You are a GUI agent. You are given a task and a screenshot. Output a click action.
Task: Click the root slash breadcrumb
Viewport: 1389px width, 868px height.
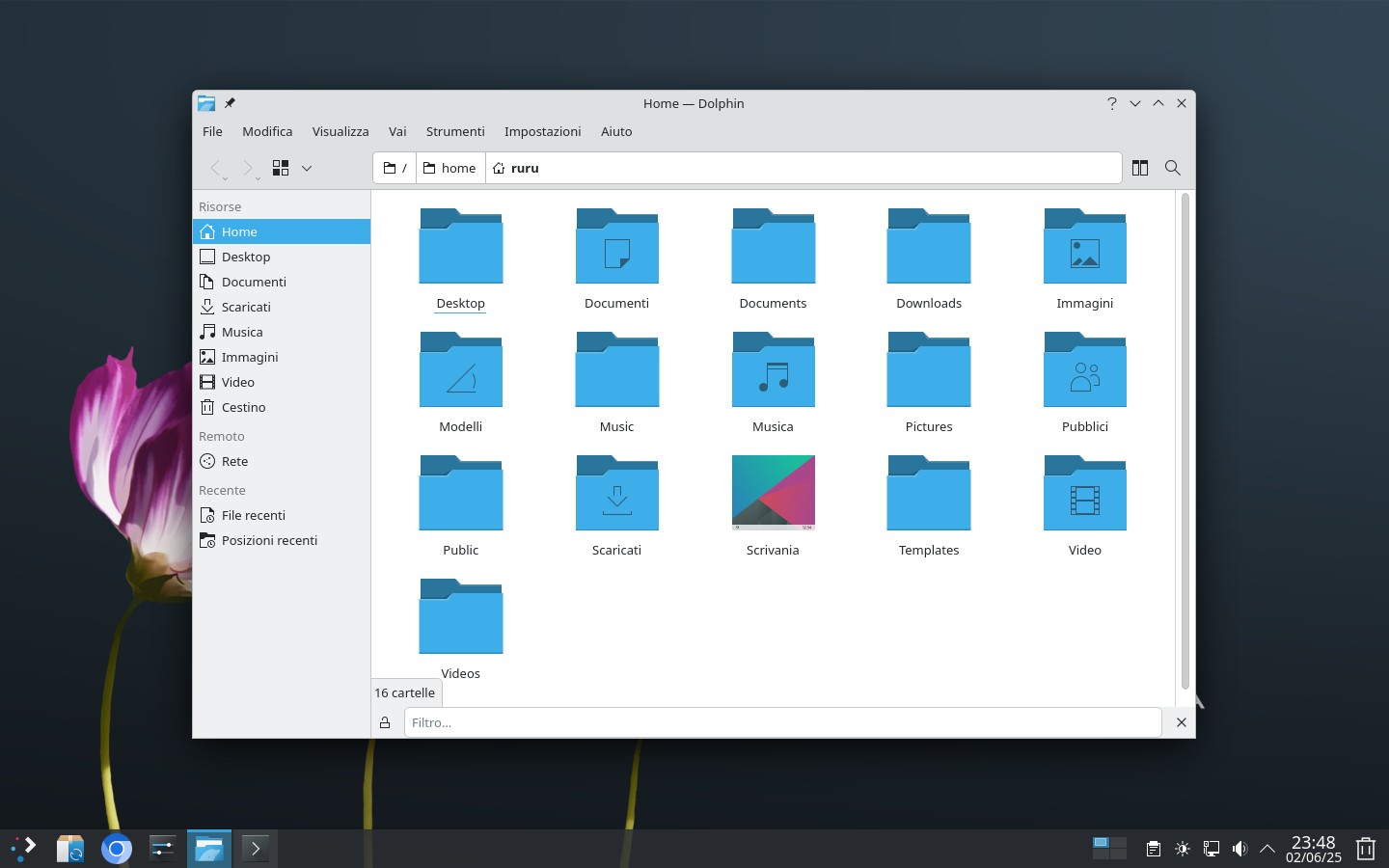click(x=395, y=168)
